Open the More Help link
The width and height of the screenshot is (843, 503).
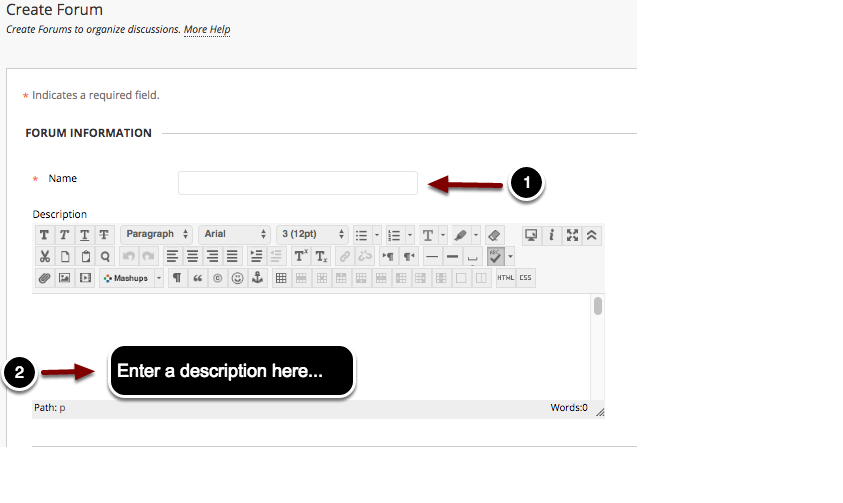point(207,30)
